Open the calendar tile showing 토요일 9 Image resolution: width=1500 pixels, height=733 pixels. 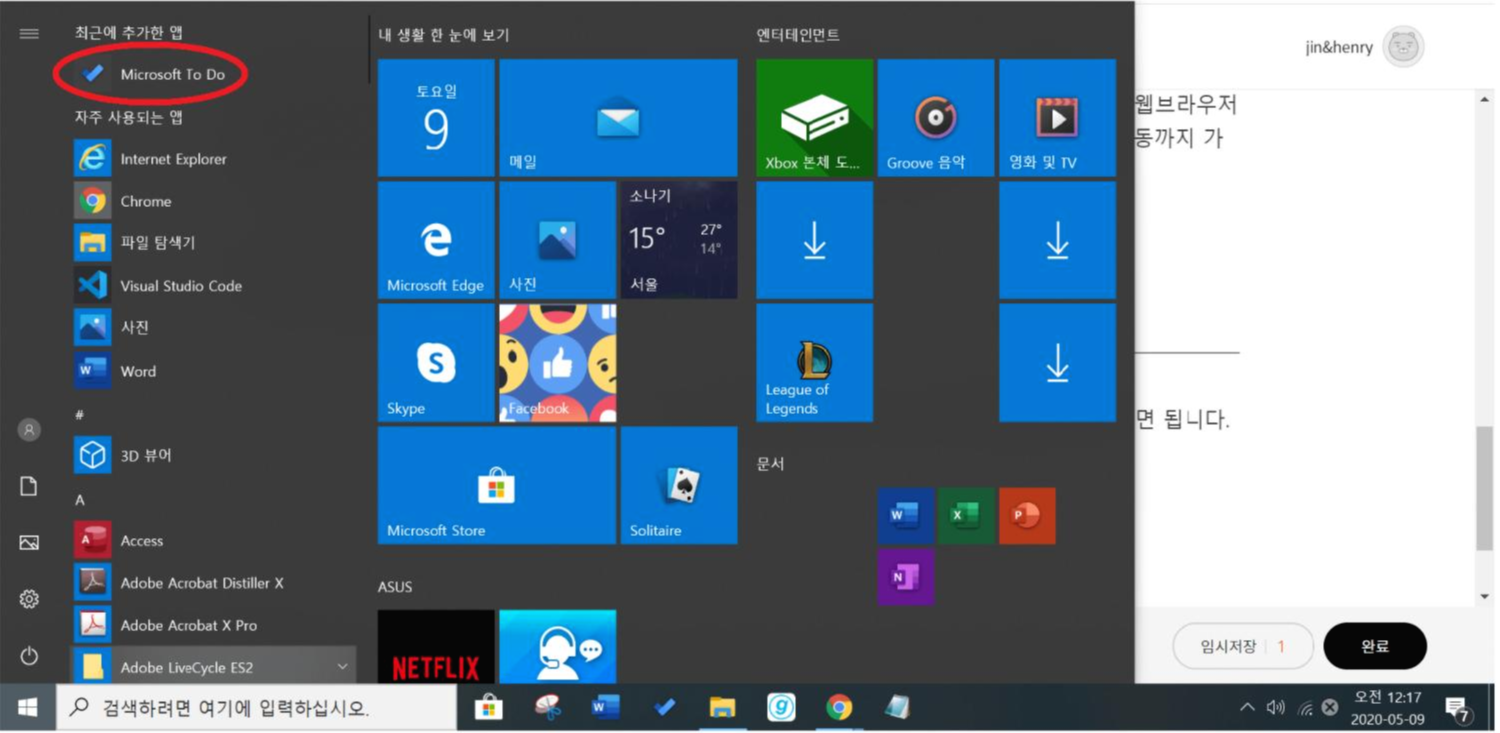point(436,118)
